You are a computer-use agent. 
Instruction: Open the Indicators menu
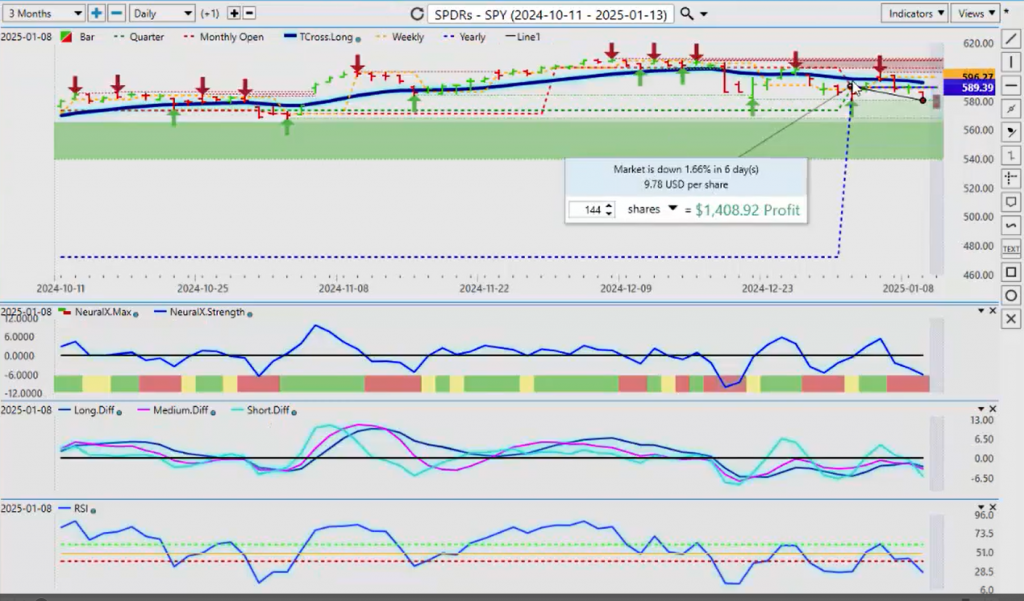tap(915, 13)
